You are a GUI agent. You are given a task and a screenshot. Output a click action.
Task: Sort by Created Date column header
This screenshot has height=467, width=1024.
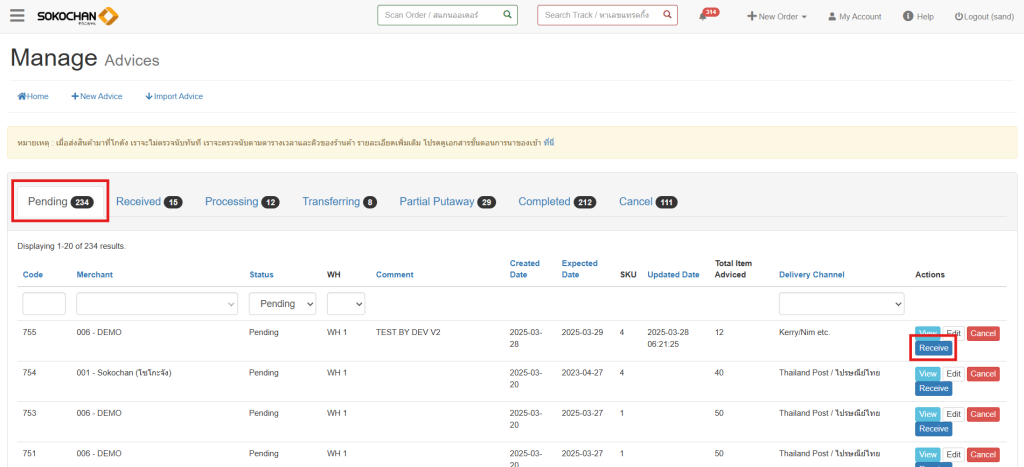[x=524, y=269]
